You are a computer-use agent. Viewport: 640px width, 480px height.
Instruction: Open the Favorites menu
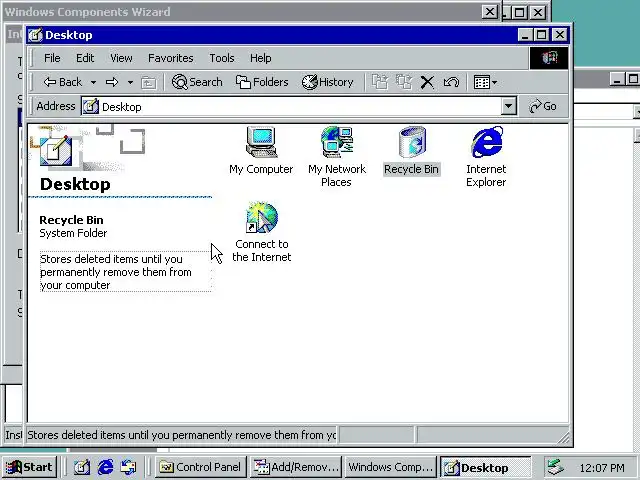(x=171, y=58)
